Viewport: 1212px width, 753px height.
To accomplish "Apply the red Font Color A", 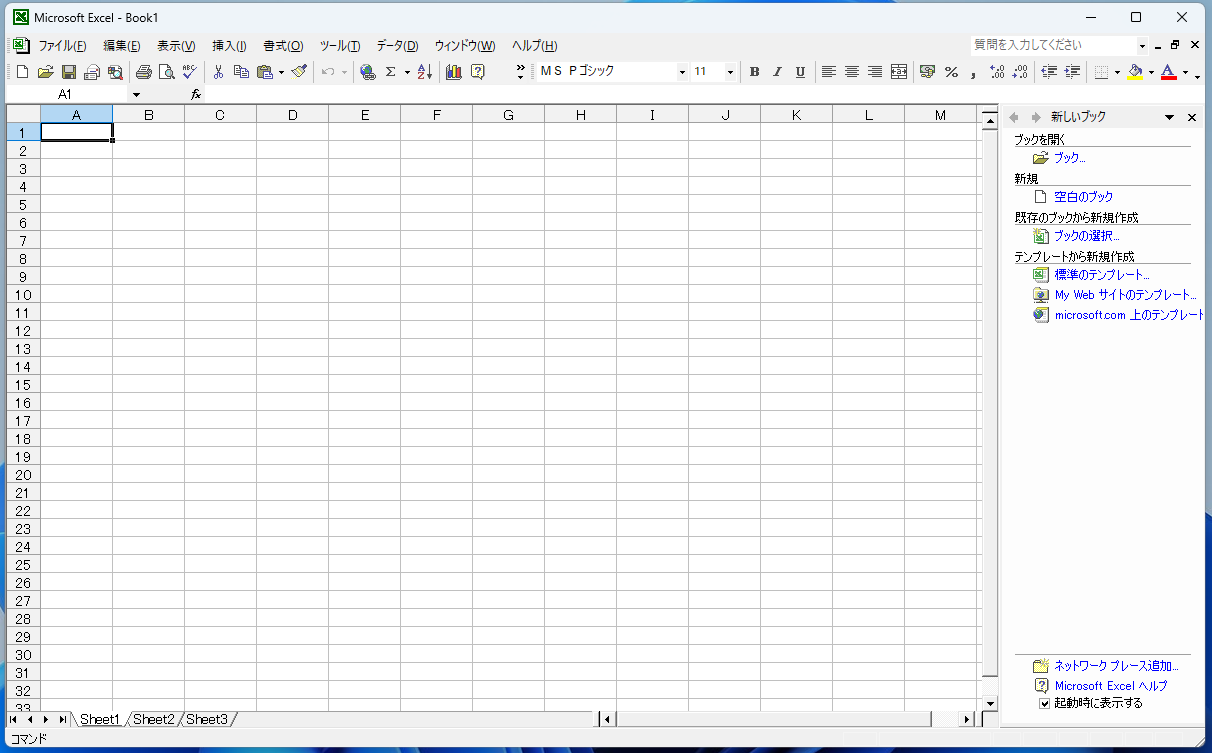I will pyautogui.click(x=1169, y=72).
